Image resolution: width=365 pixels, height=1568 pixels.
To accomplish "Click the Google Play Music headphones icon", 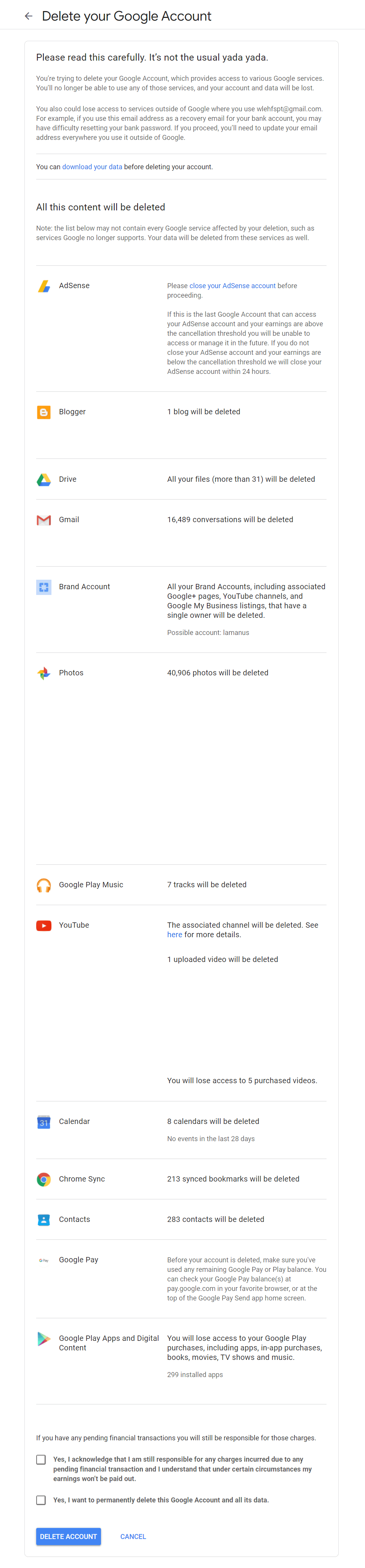I will [44, 885].
